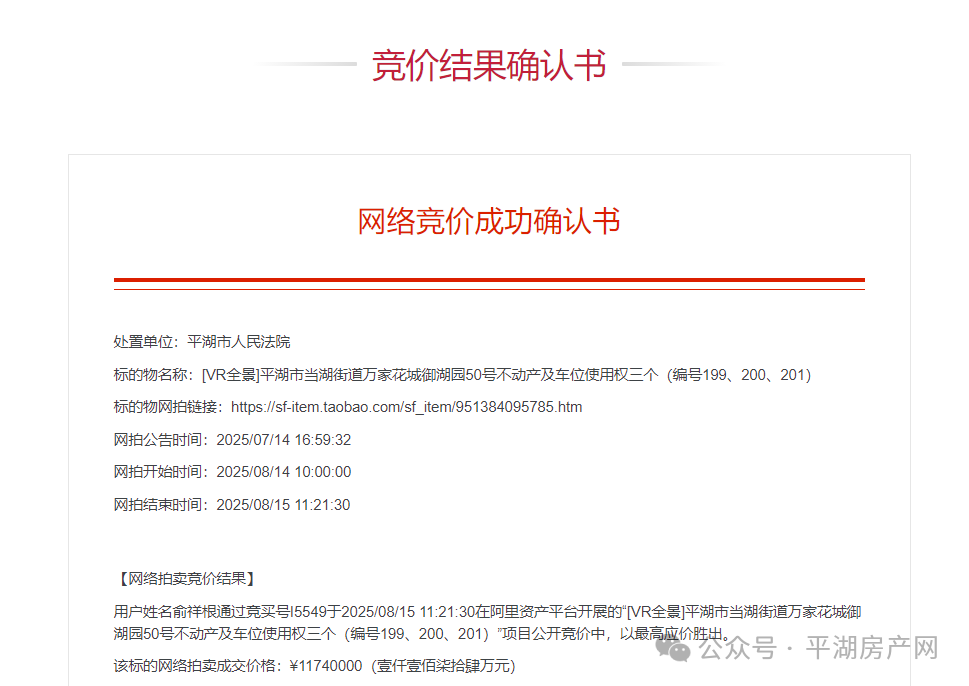Viewport: 969px width, 686px height.
Task: Select the 标的物名称 line text
Action: click(x=462, y=375)
